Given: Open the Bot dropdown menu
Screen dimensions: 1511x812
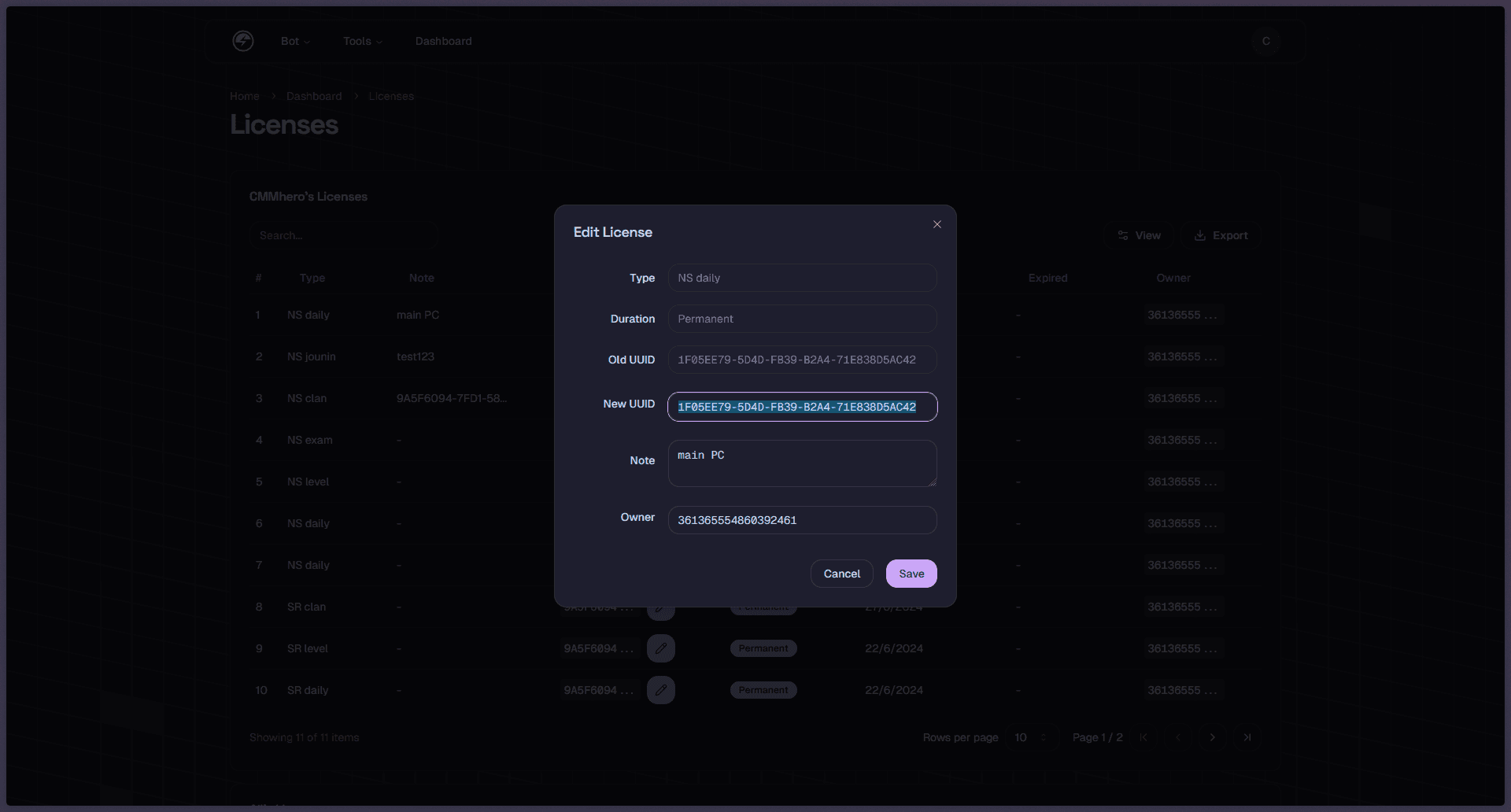Looking at the screenshot, I should pyautogui.click(x=295, y=41).
